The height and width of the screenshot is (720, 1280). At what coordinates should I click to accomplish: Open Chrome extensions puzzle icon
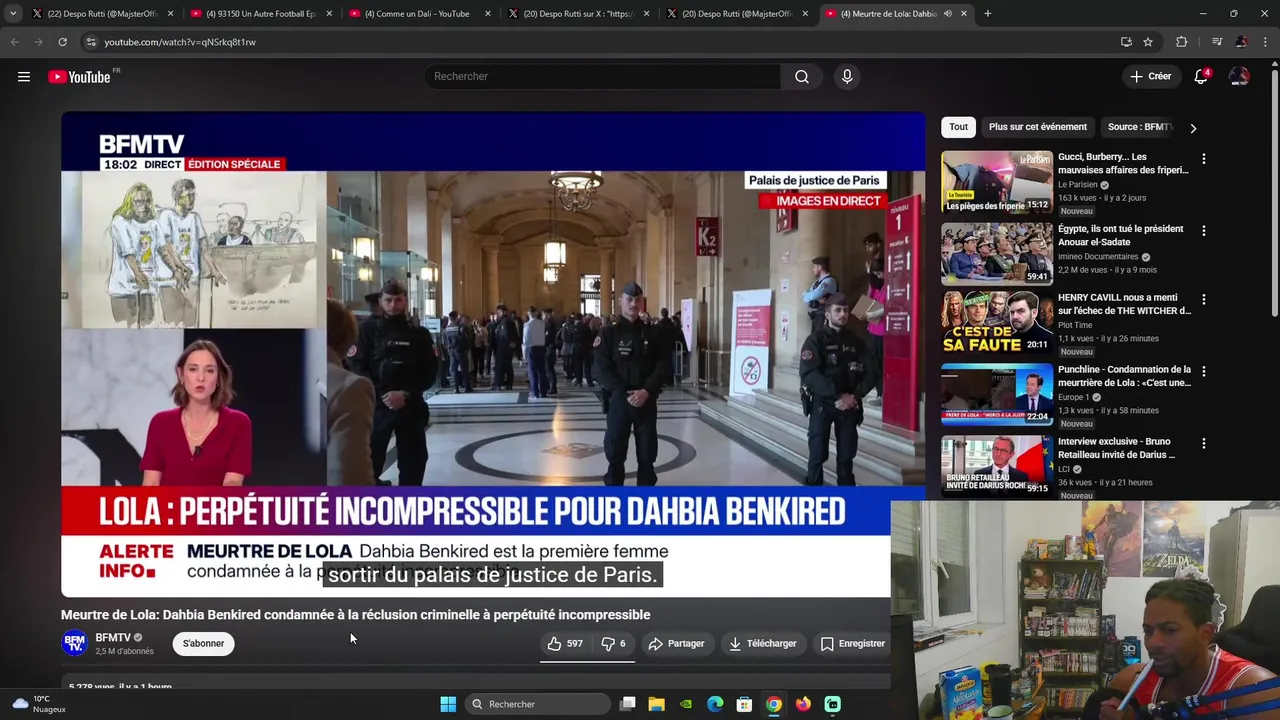pyautogui.click(x=1182, y=42)
